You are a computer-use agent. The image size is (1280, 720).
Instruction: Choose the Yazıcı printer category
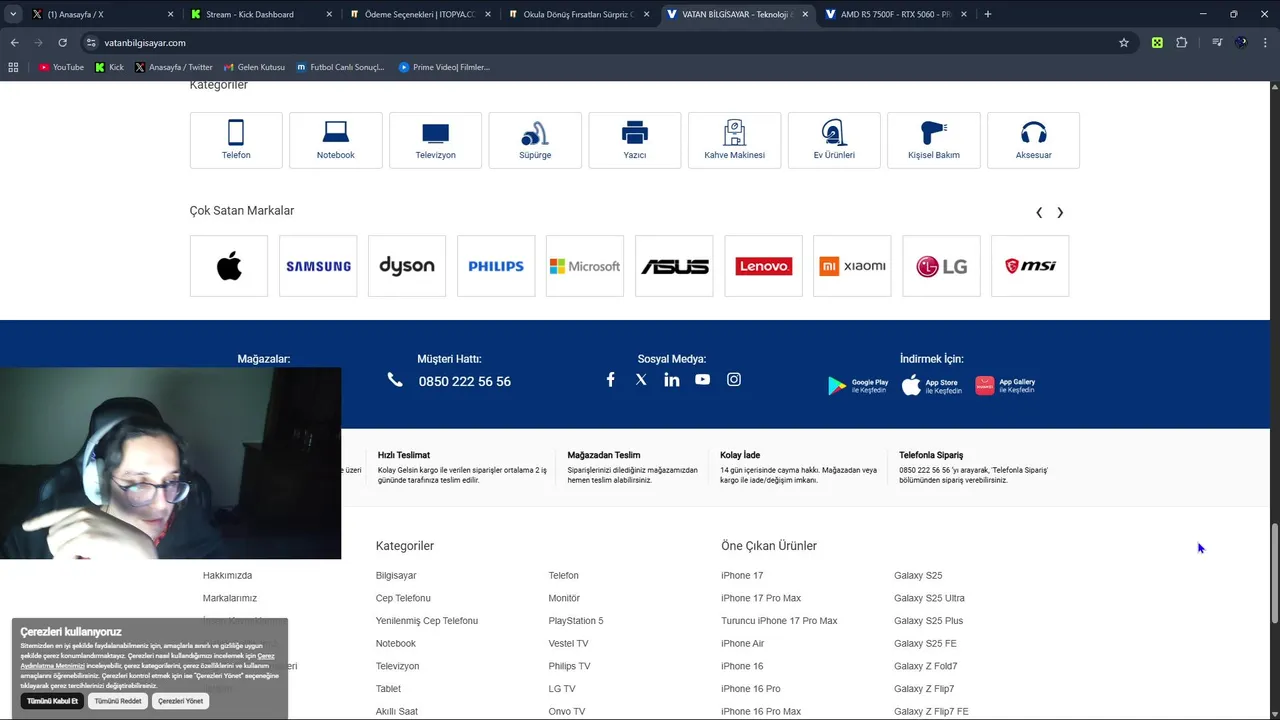635,140
